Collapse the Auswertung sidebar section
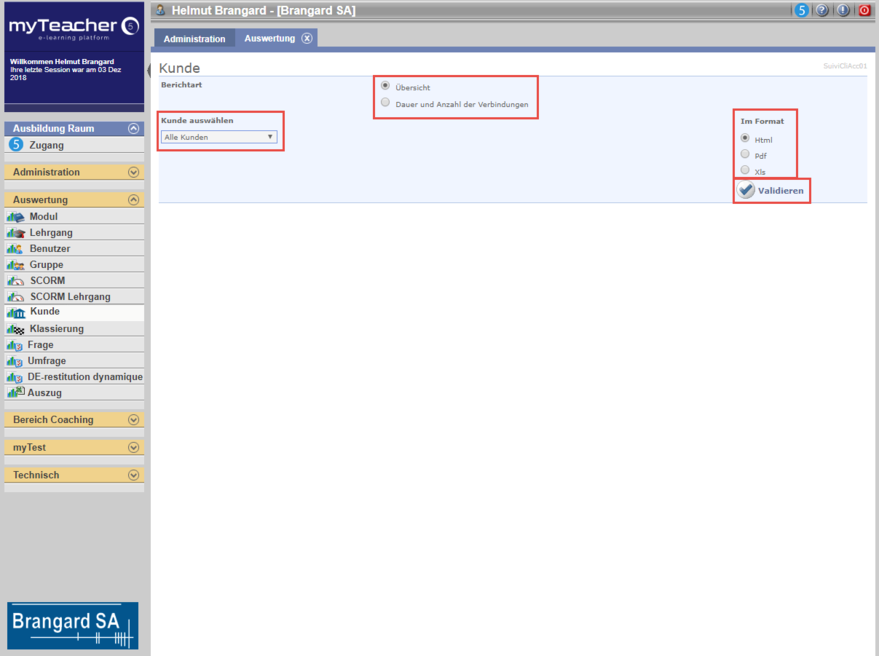The height and width of the screenshot is (656, 879). click(x=133, y=200)
